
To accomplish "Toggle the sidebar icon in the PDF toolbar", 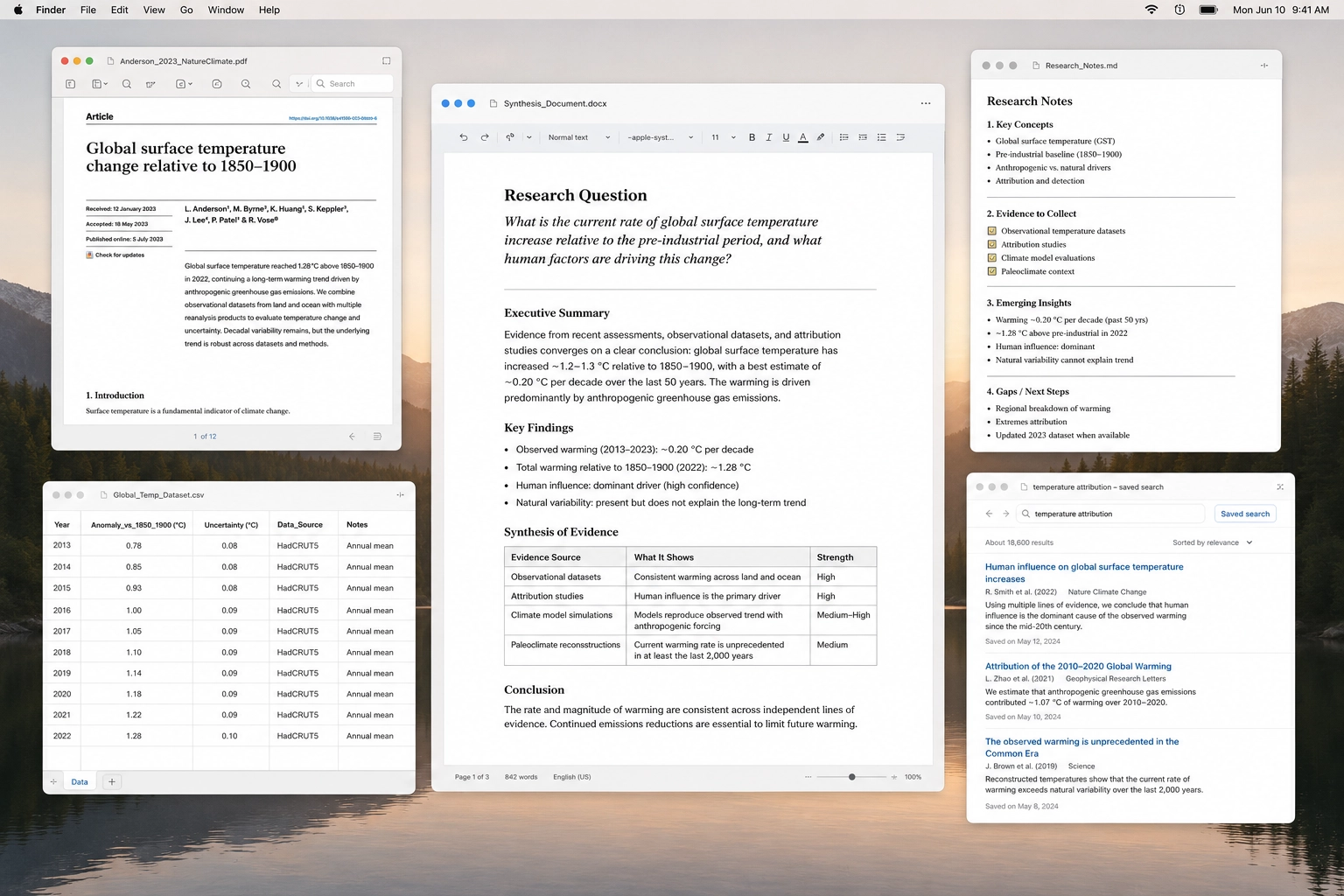I will coord(71,84).
